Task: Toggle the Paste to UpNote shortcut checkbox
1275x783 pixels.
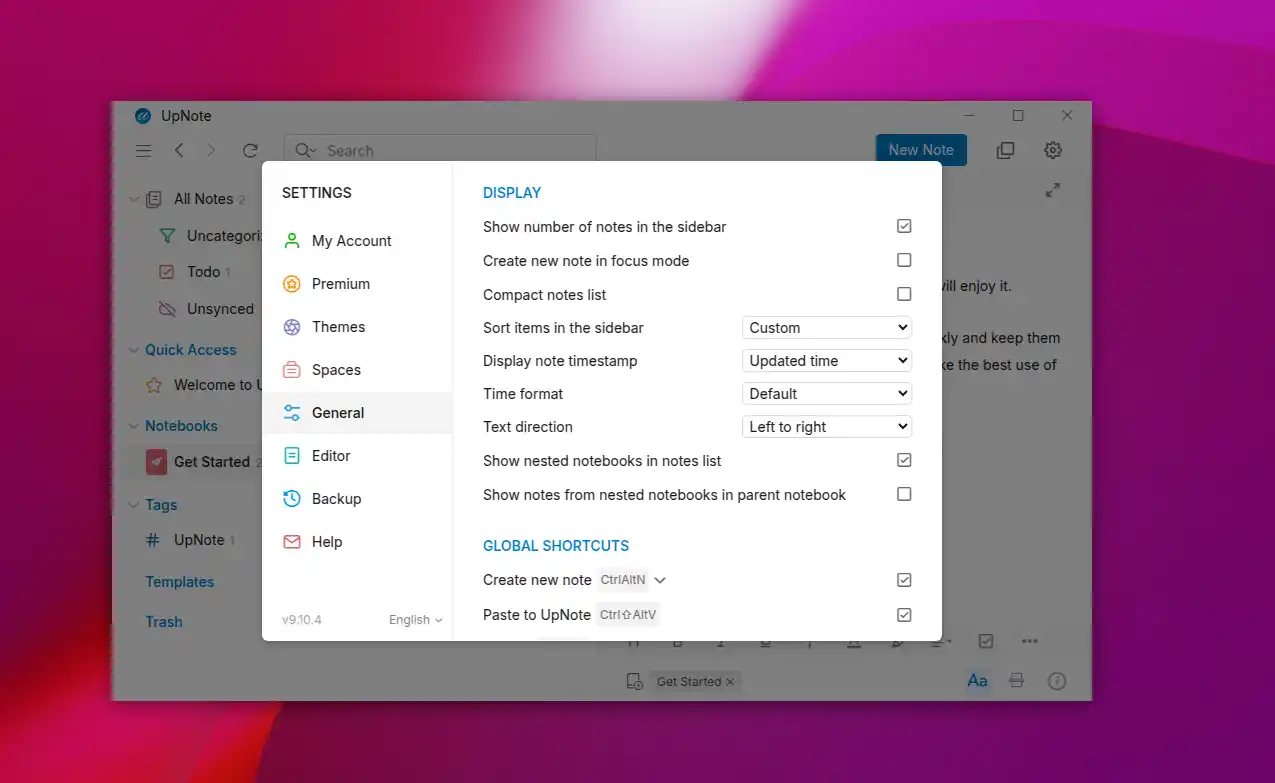Action: coord(904,615)
